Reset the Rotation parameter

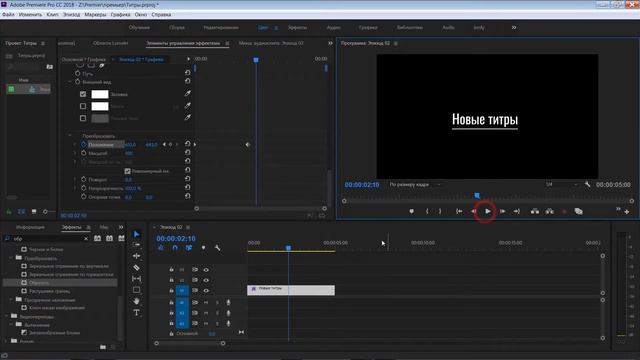point(187,179)
